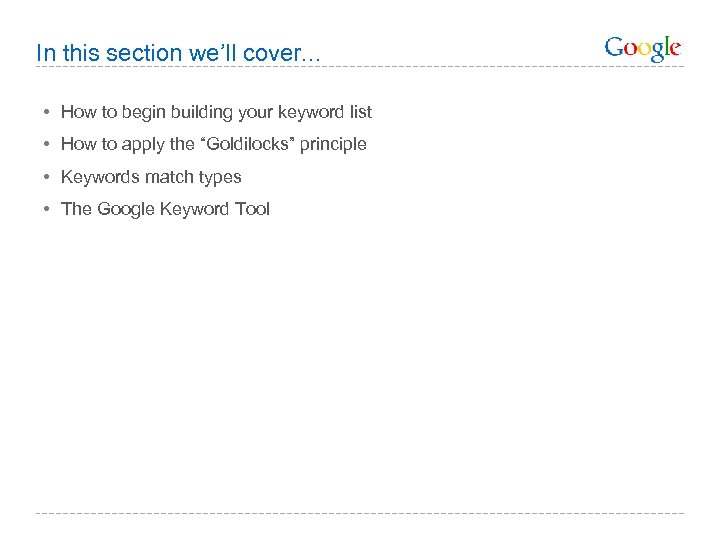Select the "Goldilocks" principle bullet line

214,144
